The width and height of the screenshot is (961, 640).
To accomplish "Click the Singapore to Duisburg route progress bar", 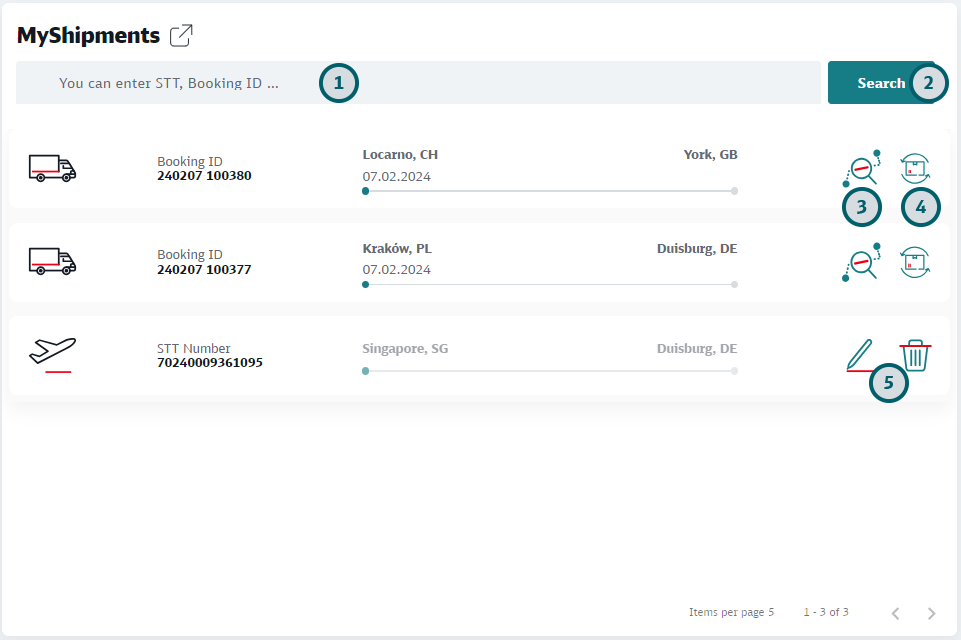I will tap(550, 371).
